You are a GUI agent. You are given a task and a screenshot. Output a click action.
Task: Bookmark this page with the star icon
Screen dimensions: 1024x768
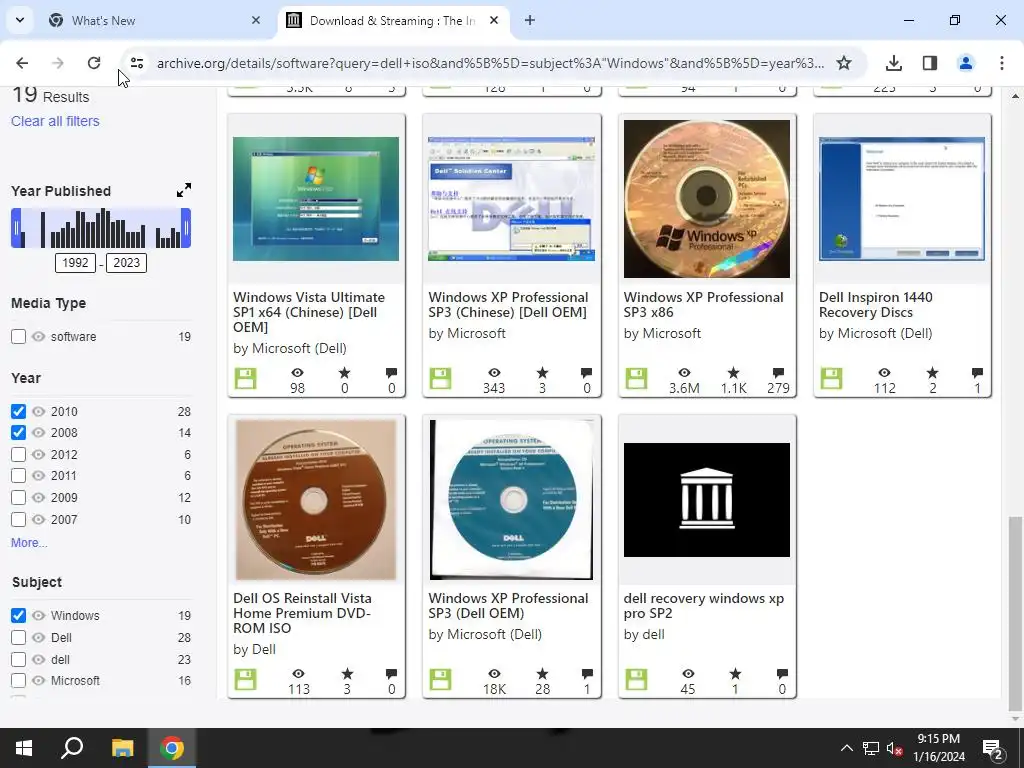point(844,63)
